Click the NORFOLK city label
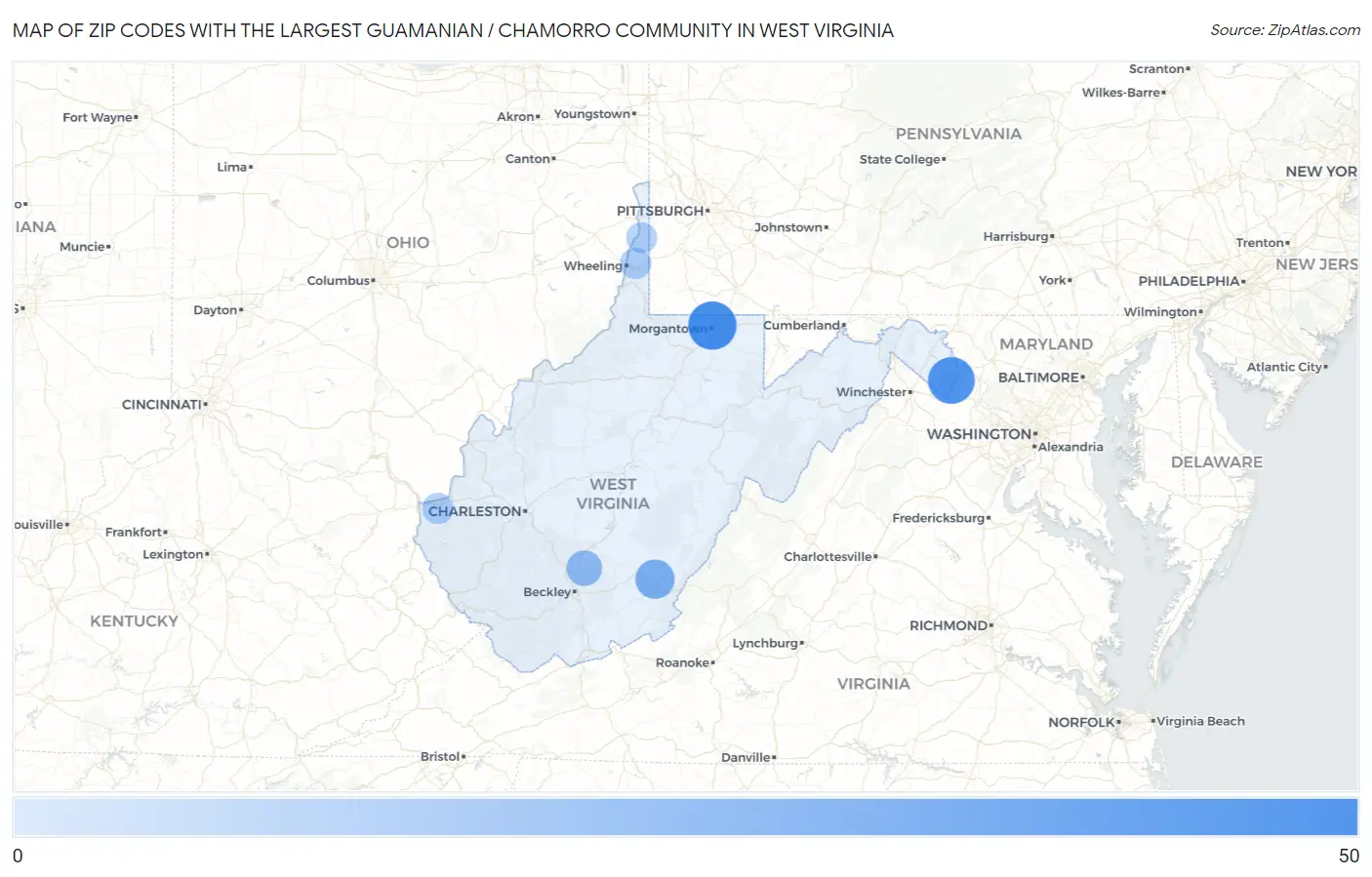 click(x=1081, y=723)
